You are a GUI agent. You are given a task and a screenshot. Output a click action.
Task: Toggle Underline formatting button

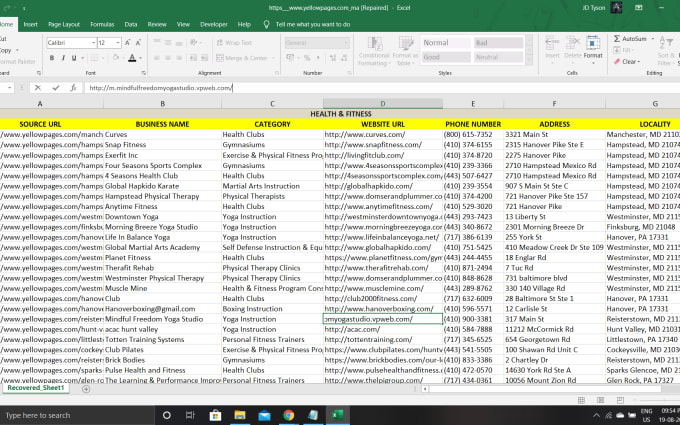coord(74,58)
